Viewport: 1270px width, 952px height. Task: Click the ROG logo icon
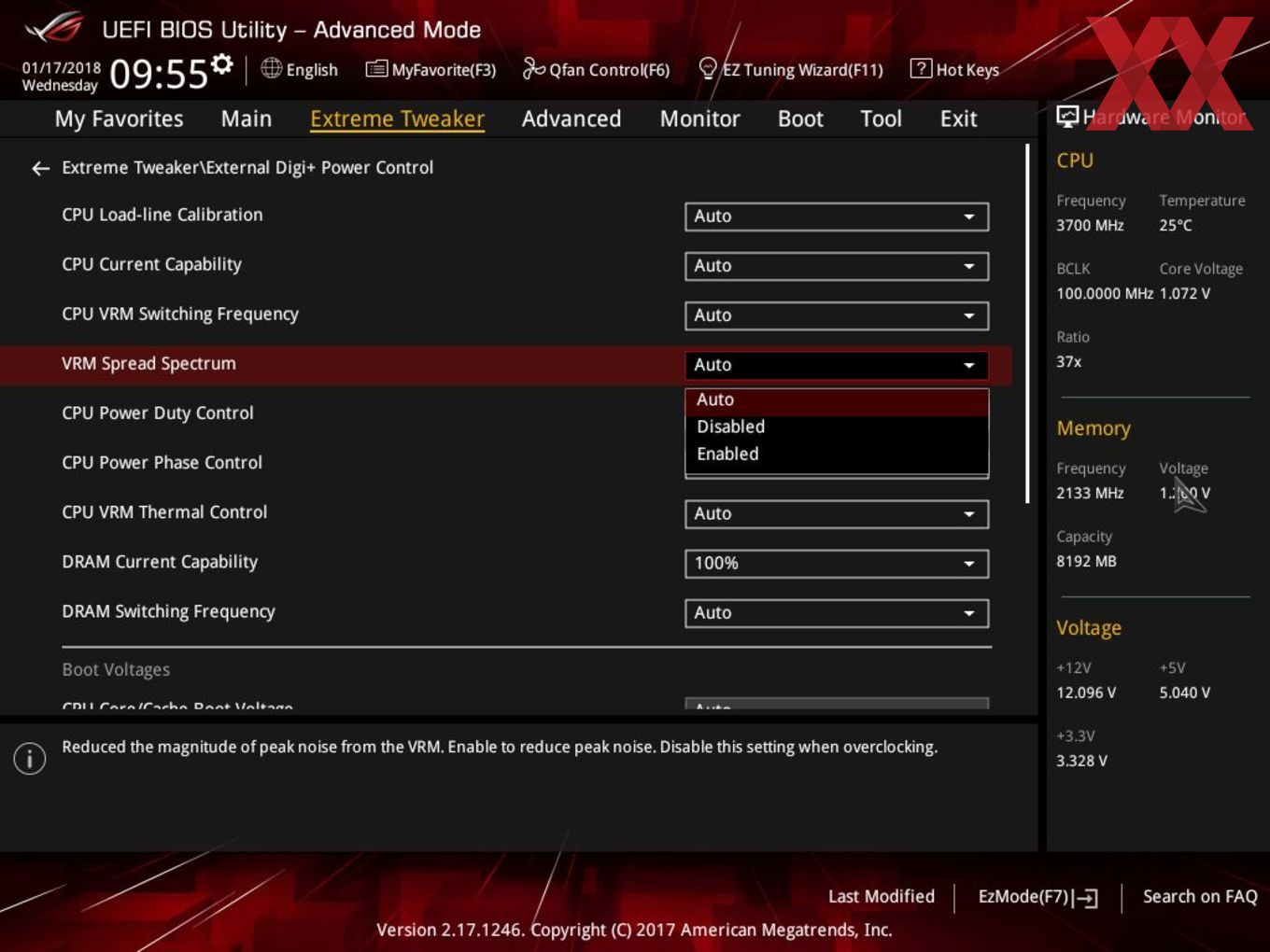click(54, 28)
